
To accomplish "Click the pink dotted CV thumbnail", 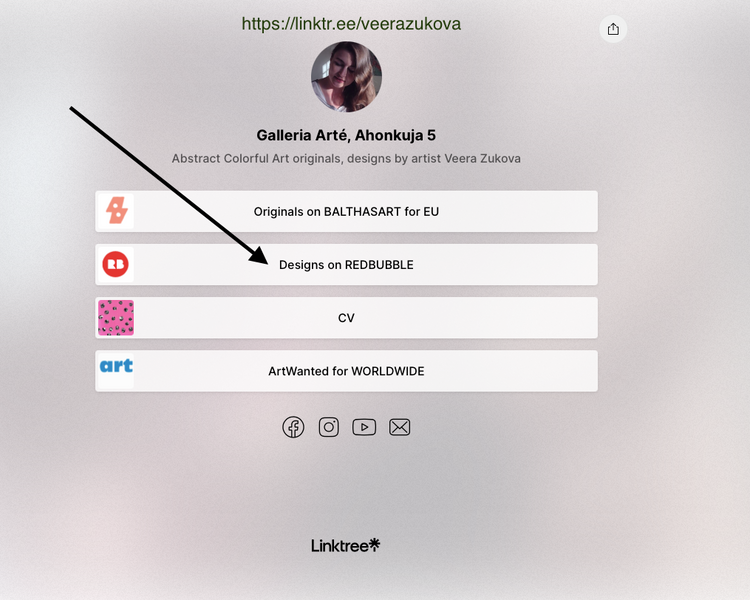I will coord(116,318).
